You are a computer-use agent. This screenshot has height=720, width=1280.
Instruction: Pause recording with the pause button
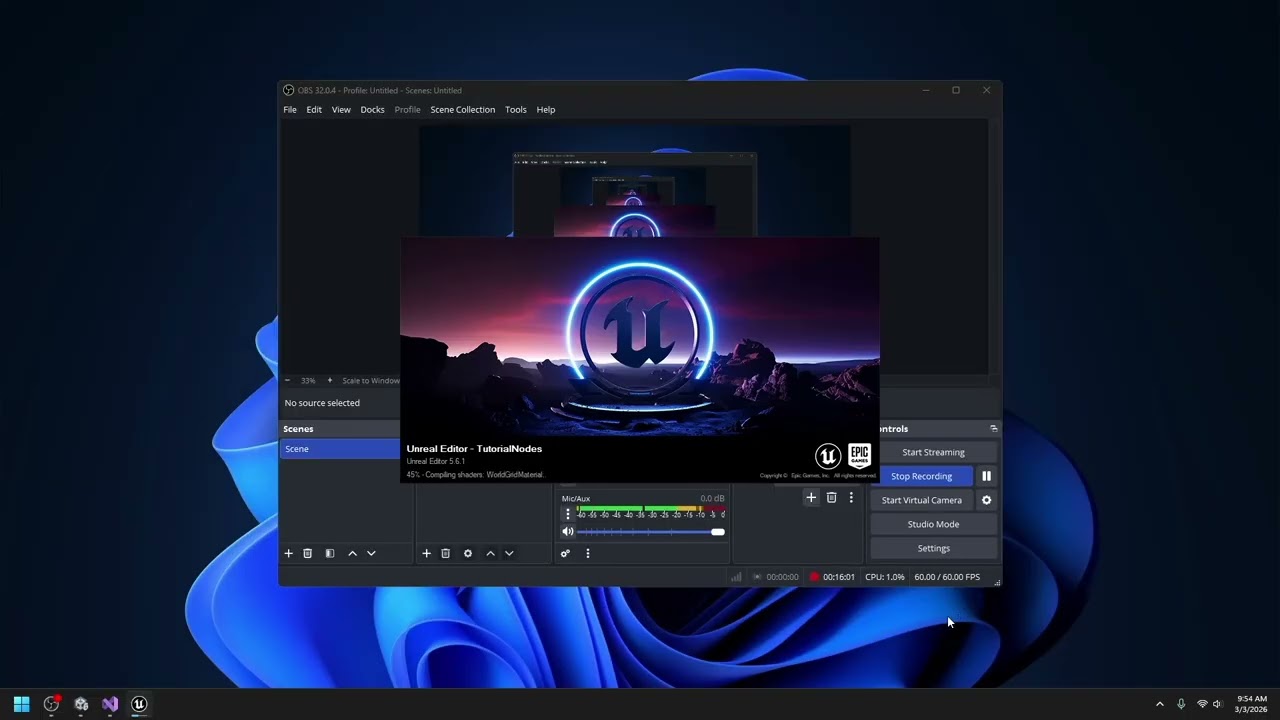[986, 476]
